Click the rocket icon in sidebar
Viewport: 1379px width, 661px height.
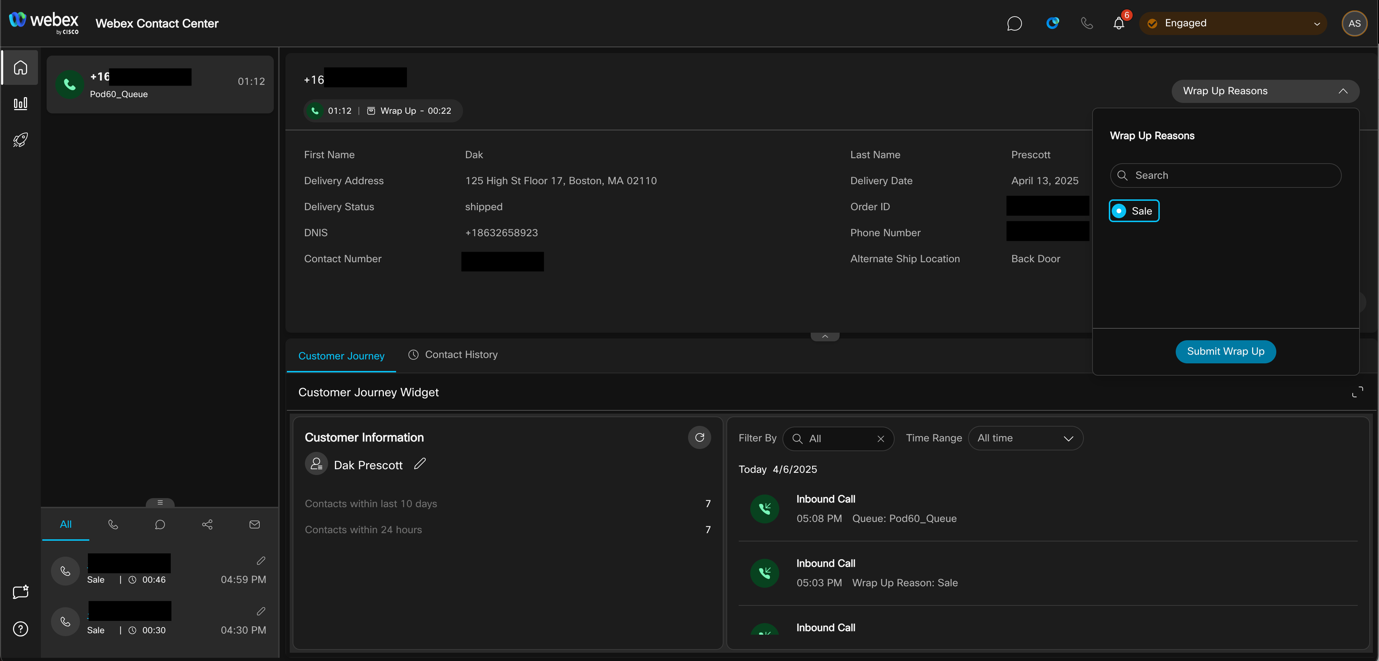pos(20,140)
